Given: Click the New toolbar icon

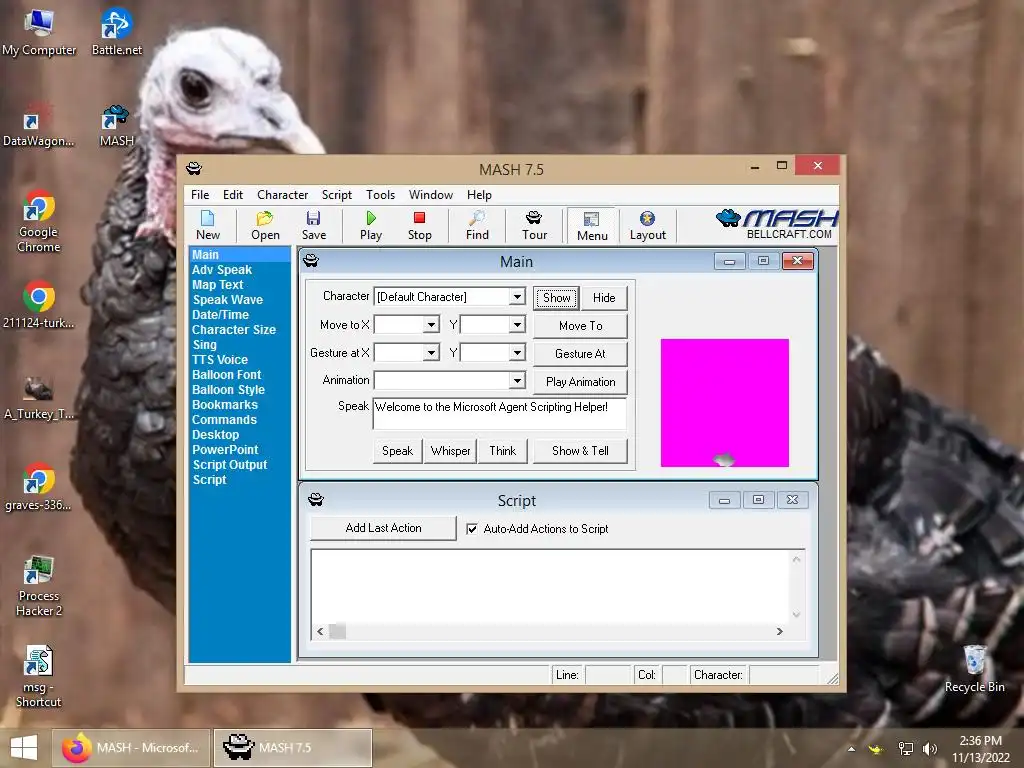Looking at the screenshot, I should [x=208, y=225].
